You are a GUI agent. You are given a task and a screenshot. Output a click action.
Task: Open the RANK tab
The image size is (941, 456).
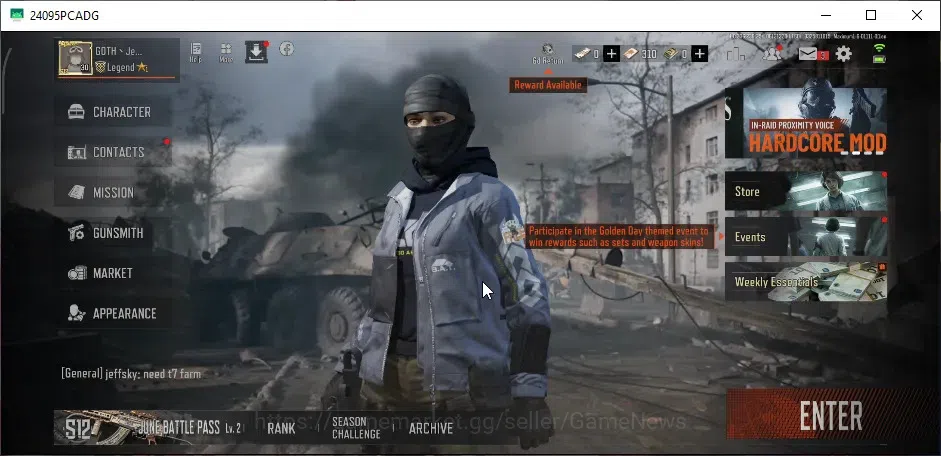281,428
